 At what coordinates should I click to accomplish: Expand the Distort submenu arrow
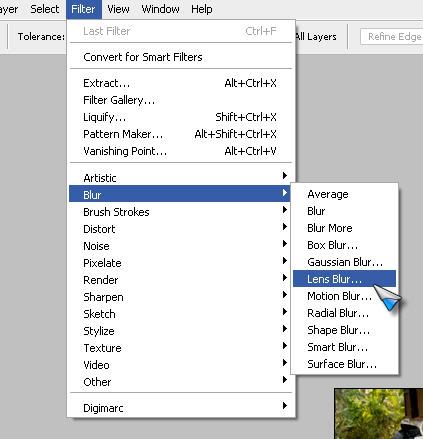pyautogui.click(x=284, y=227)
